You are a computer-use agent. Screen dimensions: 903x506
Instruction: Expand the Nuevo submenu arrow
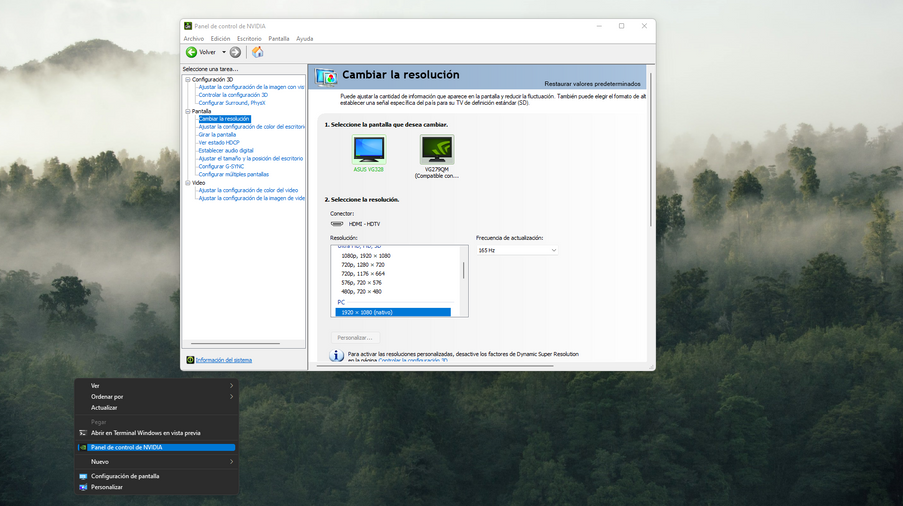(x=232, y=462)
